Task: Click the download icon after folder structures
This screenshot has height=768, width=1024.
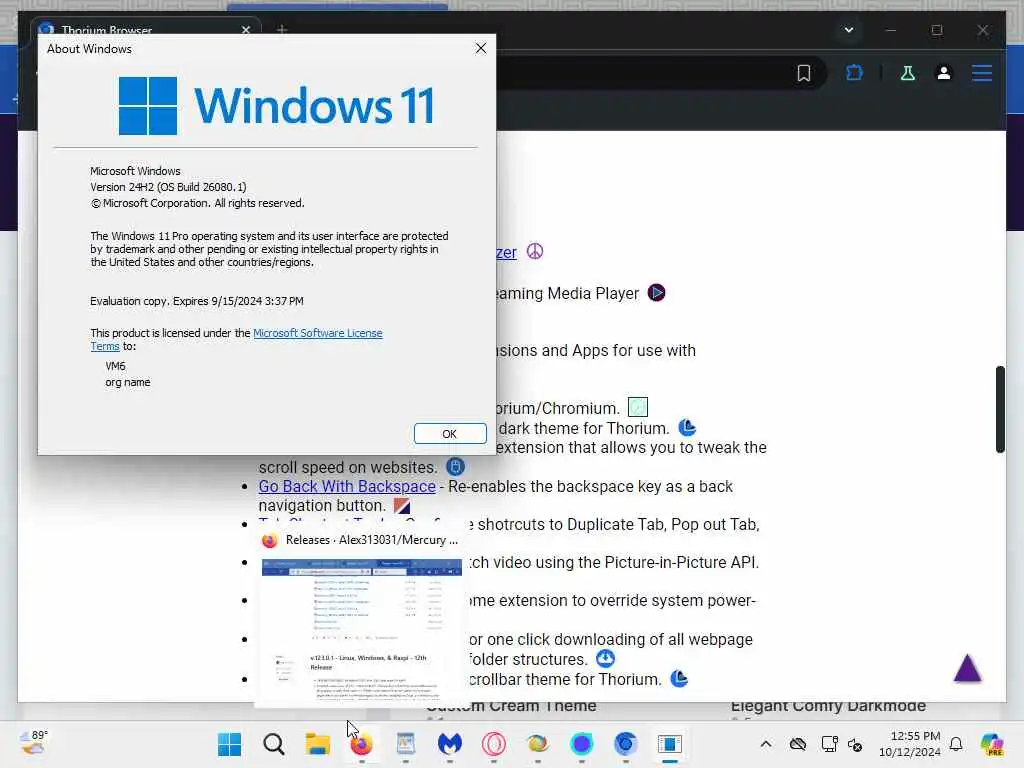Action: pyautogui.click(x=605, y=658)
